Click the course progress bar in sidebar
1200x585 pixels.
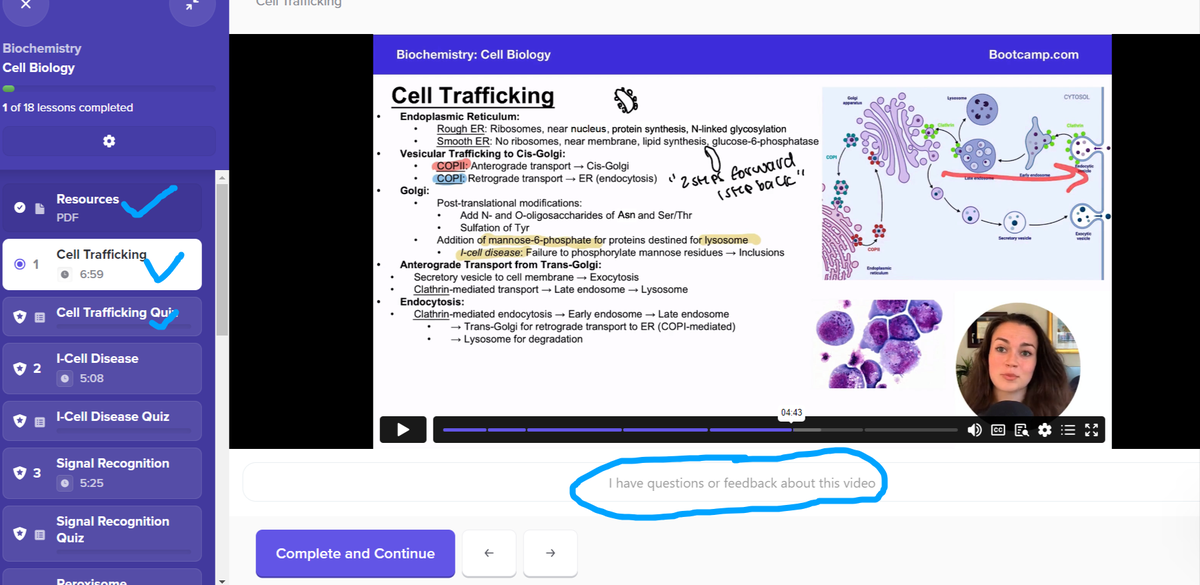[108, 88]
